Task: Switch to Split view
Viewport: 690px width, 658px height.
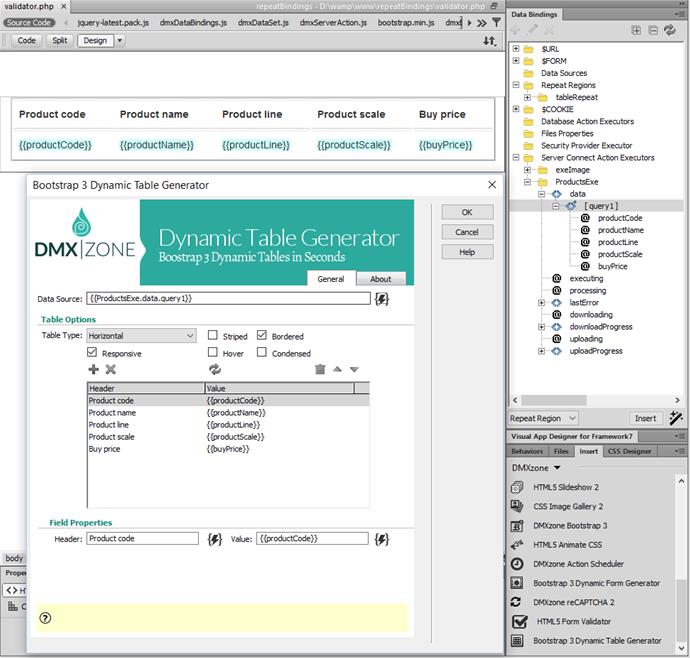Action: click(59, 40)
